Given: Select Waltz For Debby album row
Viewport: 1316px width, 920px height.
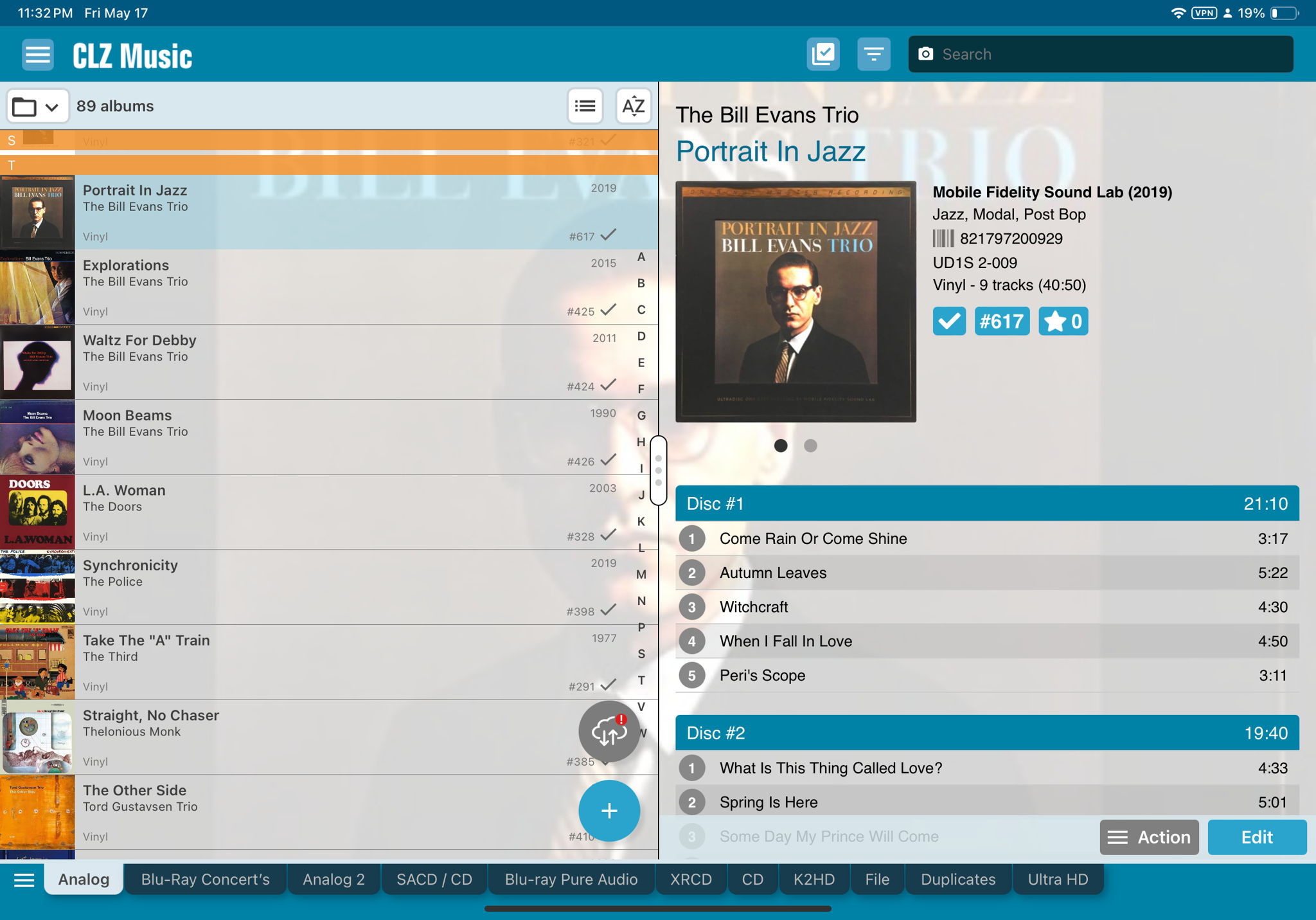Looking at the screenshot, I should (x=329, y=363).
